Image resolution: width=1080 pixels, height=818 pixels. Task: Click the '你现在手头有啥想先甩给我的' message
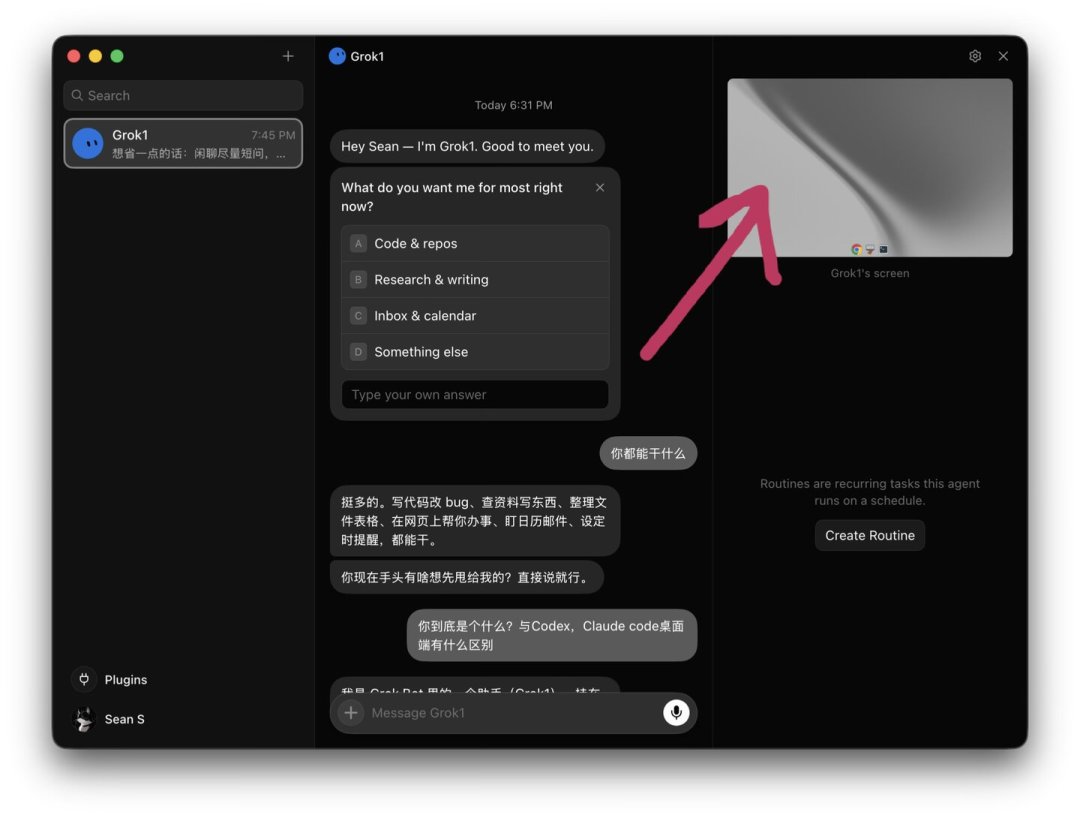(467, 577)
